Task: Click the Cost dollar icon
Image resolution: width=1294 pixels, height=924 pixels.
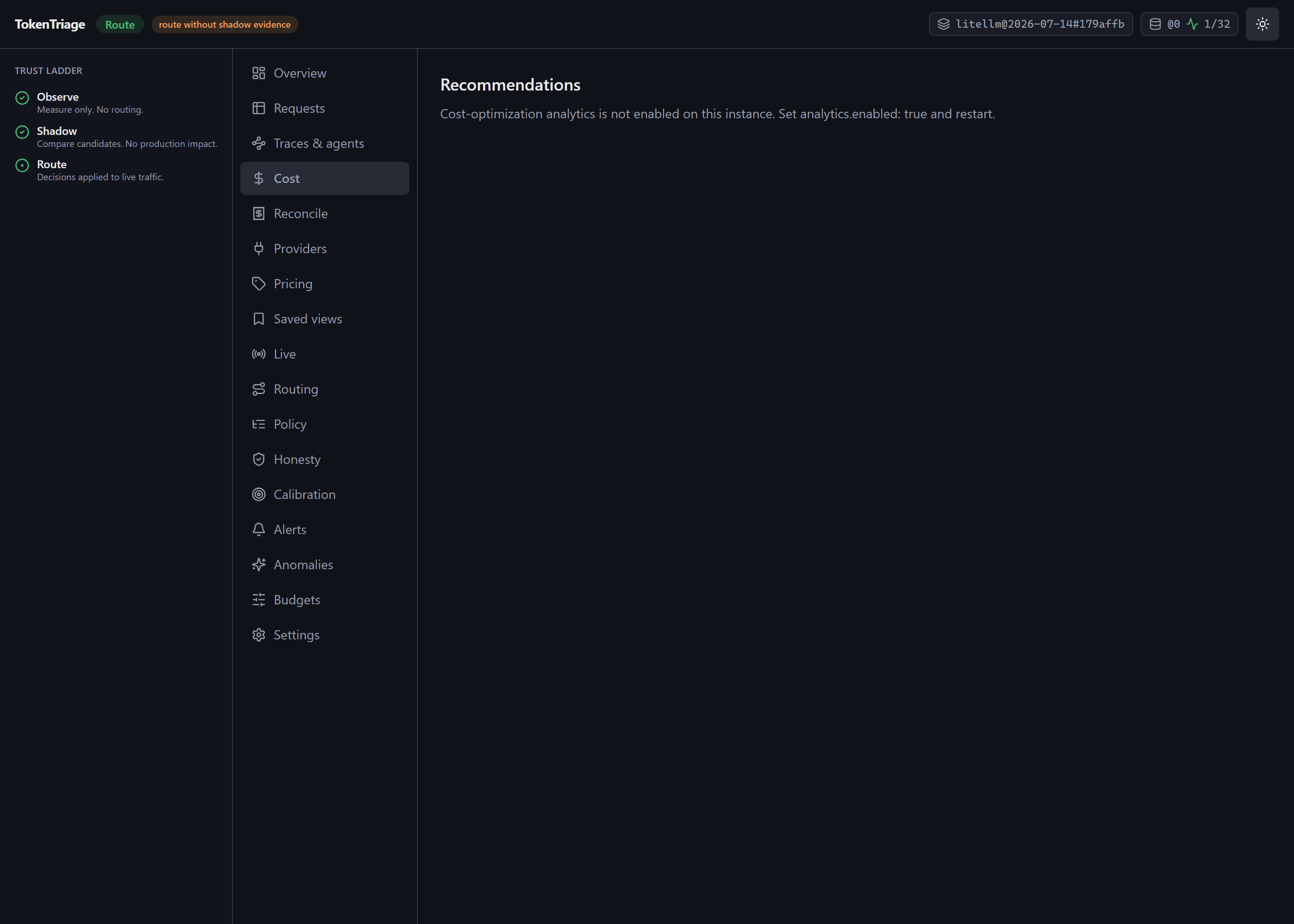Action: click(x=258, y=178)
